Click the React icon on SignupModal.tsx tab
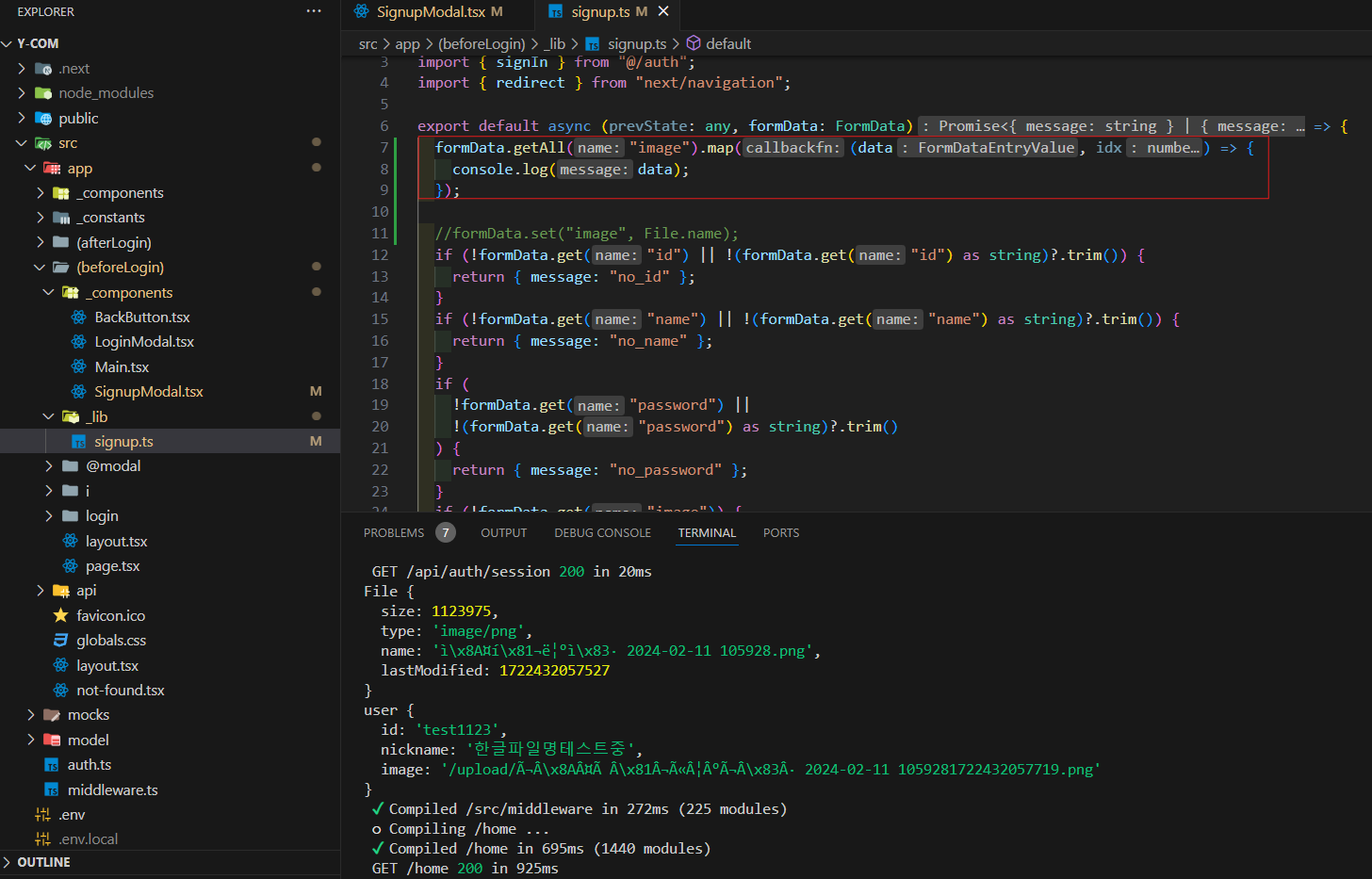Screen dimensions: 1372x879 pyautogui.click(x=362, y=11)
